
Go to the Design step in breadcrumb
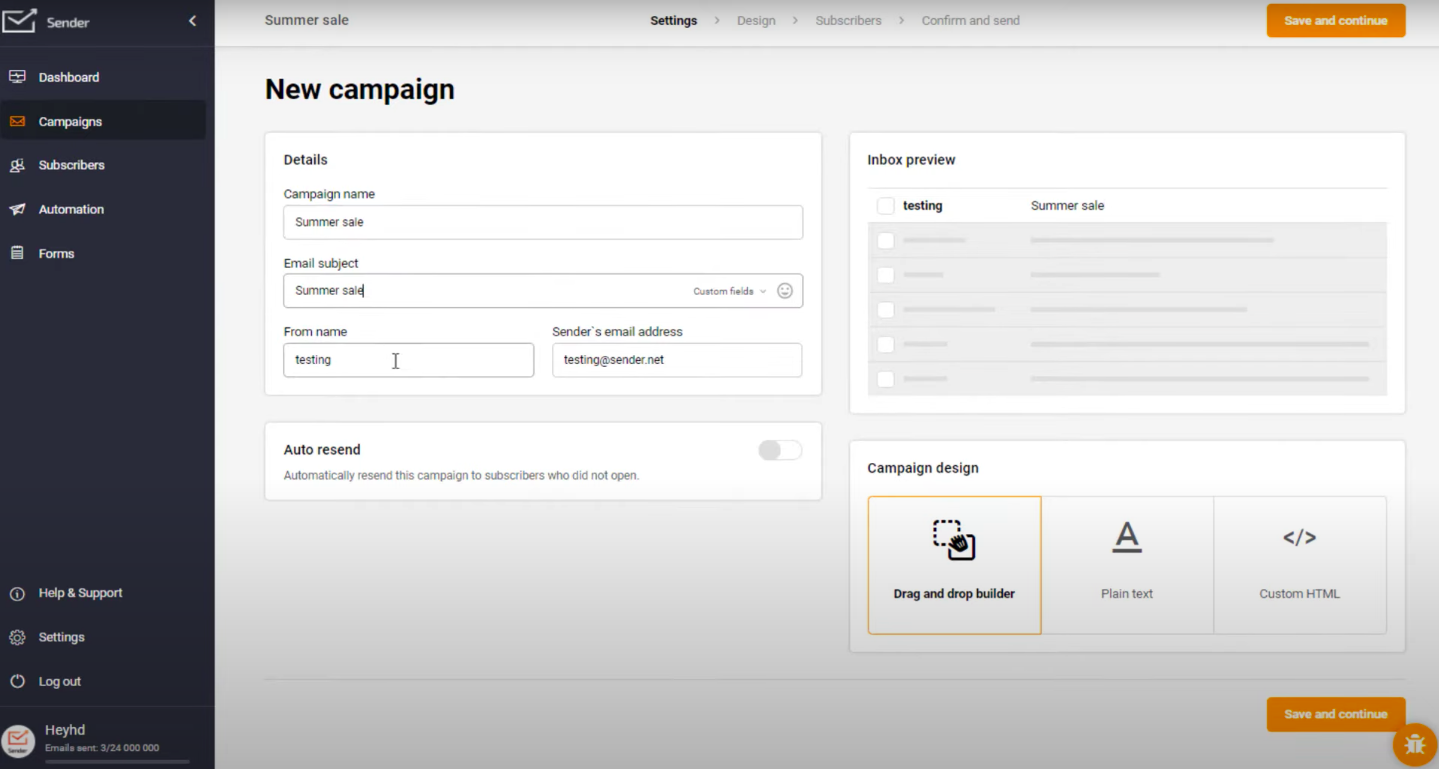pos(755,20)
